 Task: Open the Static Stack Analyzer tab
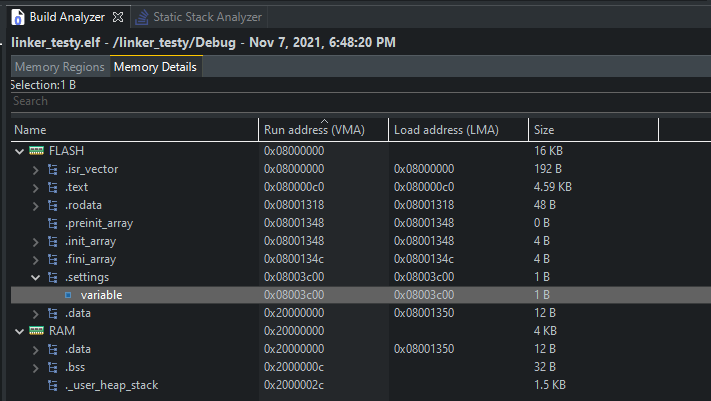point(207,18)
